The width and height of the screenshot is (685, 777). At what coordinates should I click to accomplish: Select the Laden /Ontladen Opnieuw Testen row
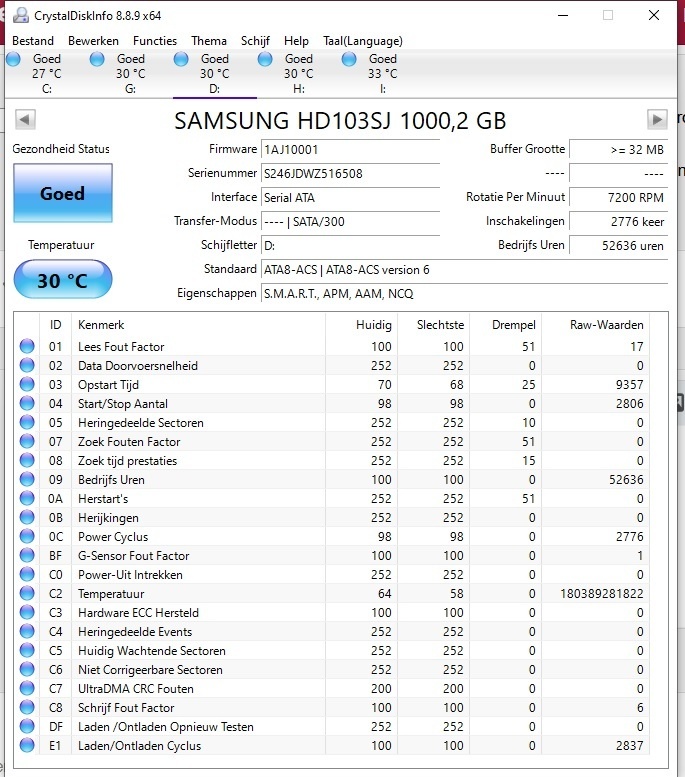332,726
